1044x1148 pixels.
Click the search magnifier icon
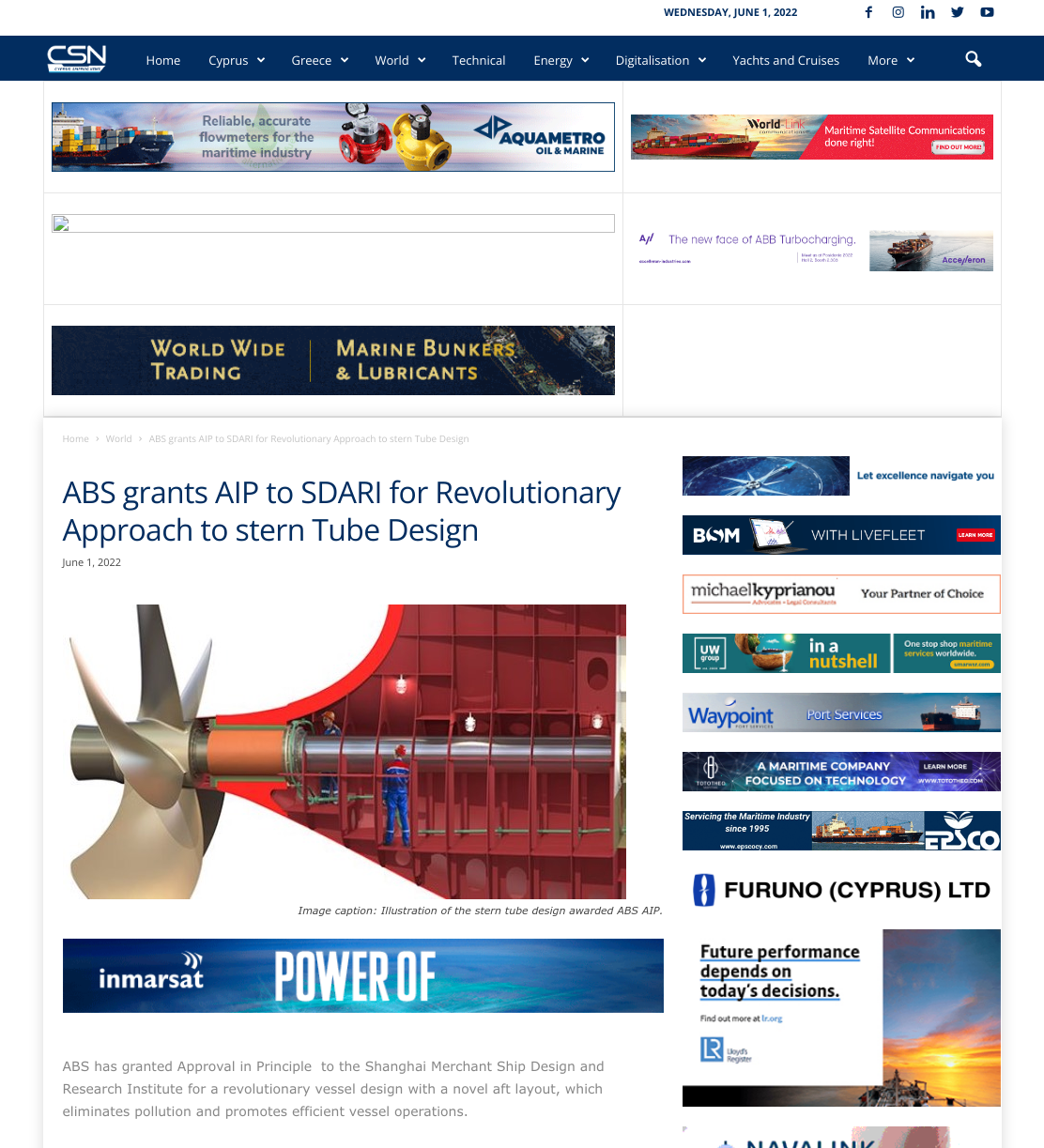(x=974, y=59)
